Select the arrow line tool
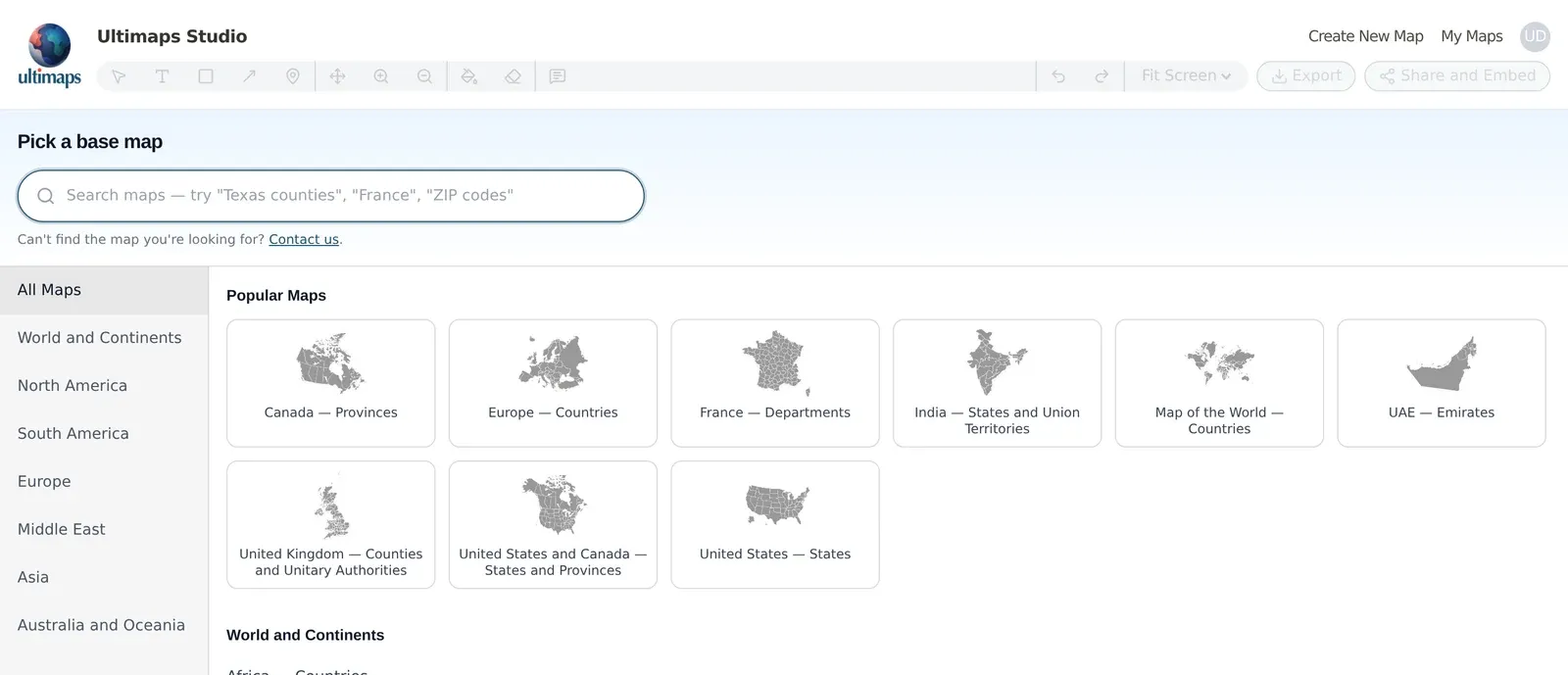 [250, 76]
